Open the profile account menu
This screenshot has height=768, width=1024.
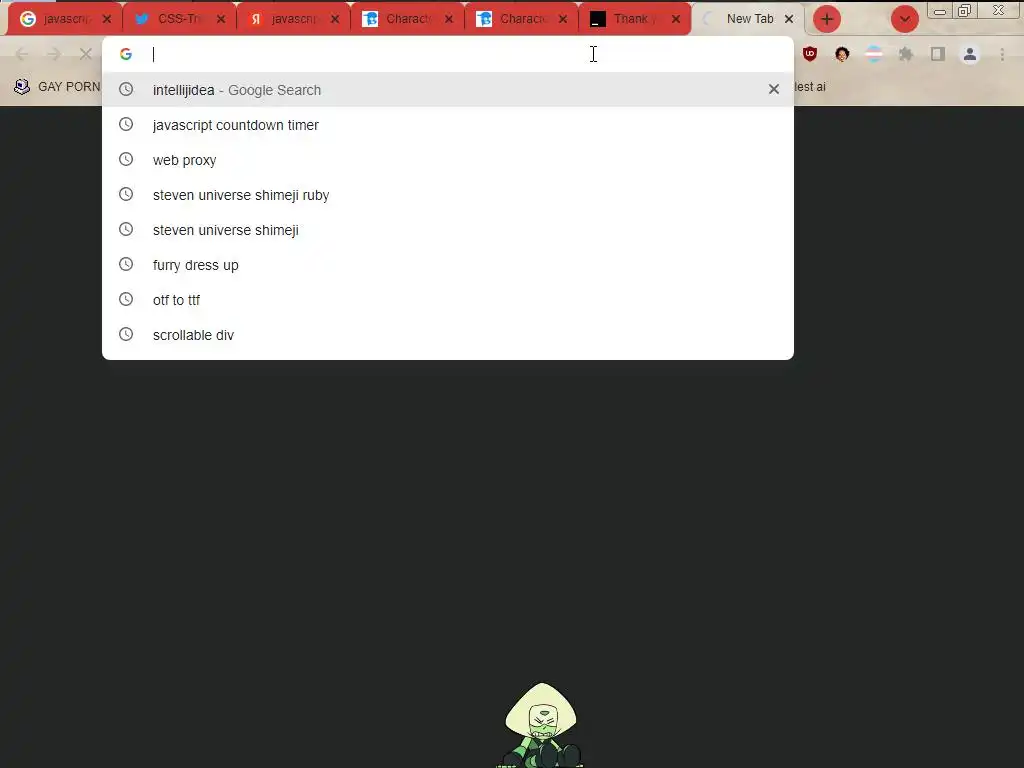click(970, 54)
